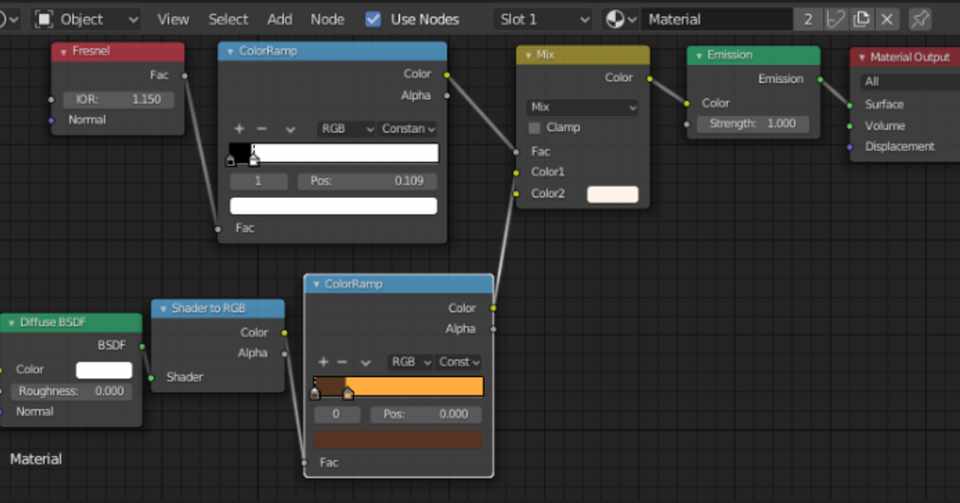This screenshot has height=503, width=960.
Task: Unlink the material with the X icon
Action: pyautogui.click(x=887, y=20)
